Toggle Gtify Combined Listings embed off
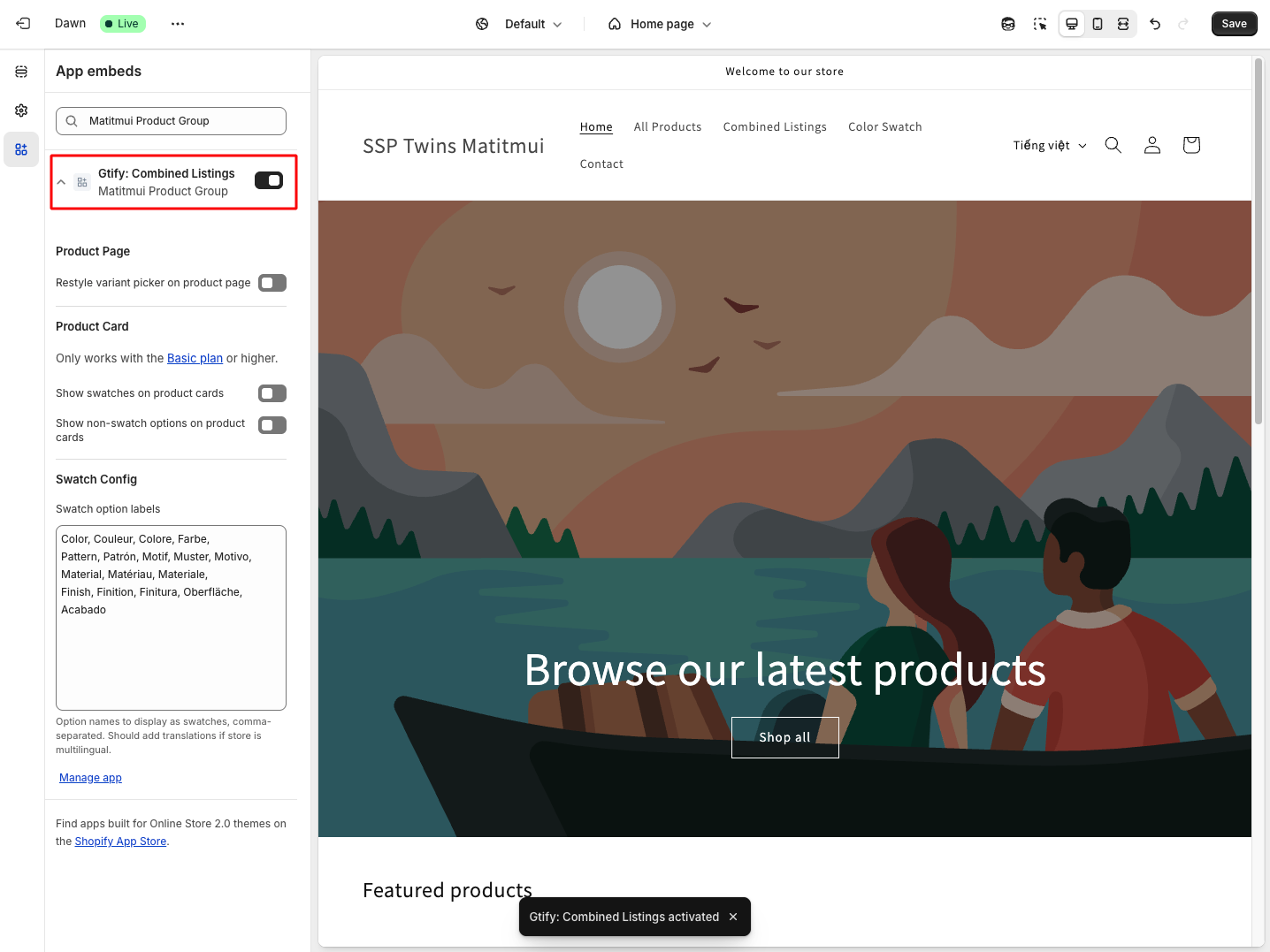Image resolution: width=1270 pixels, height=952 pixels. [x=269, y=180]
